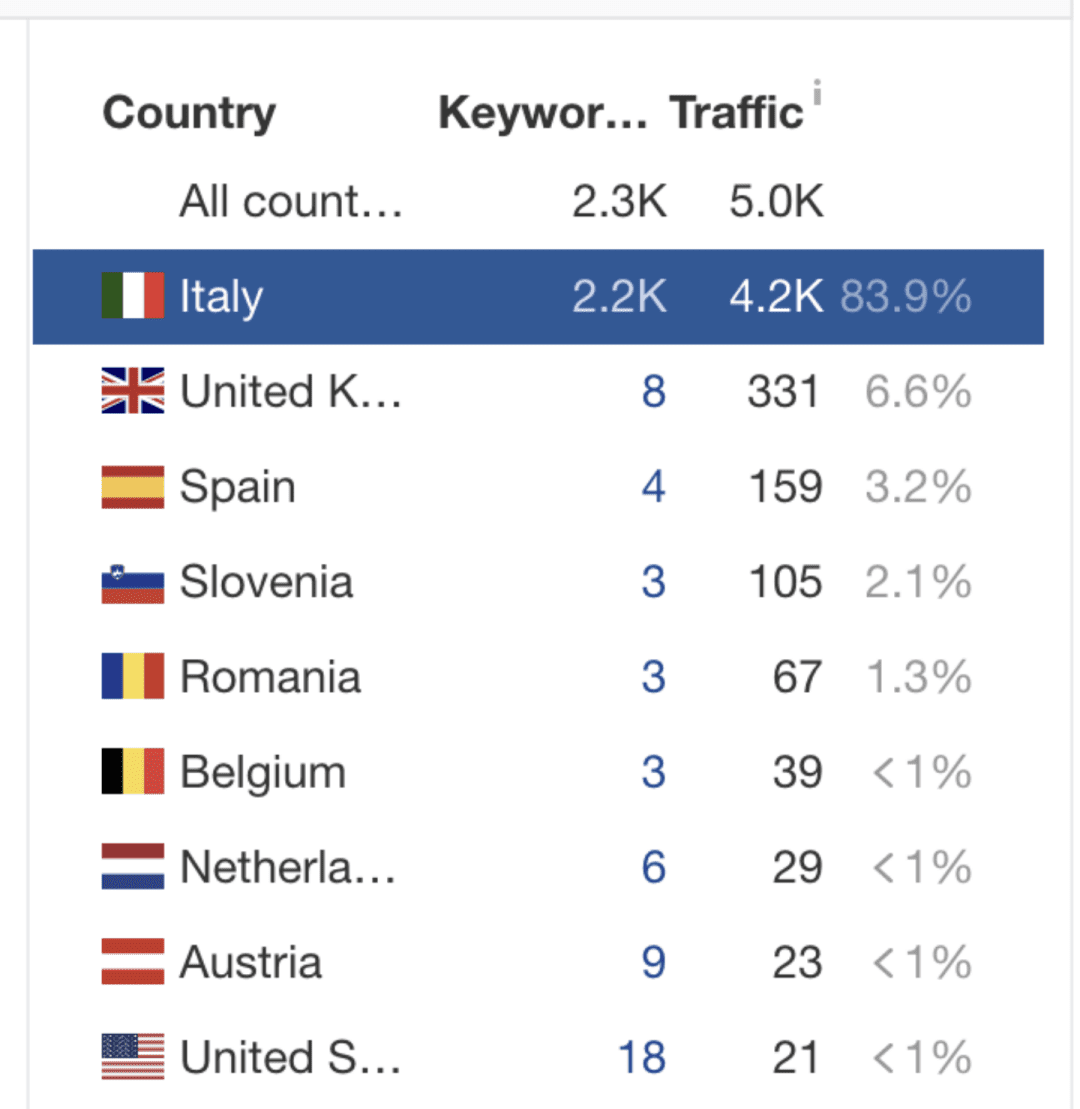Viewport: 1080px width, 1109px height.
Task: Open United States keywords count 18
Action: click(x=641, y=1057)
